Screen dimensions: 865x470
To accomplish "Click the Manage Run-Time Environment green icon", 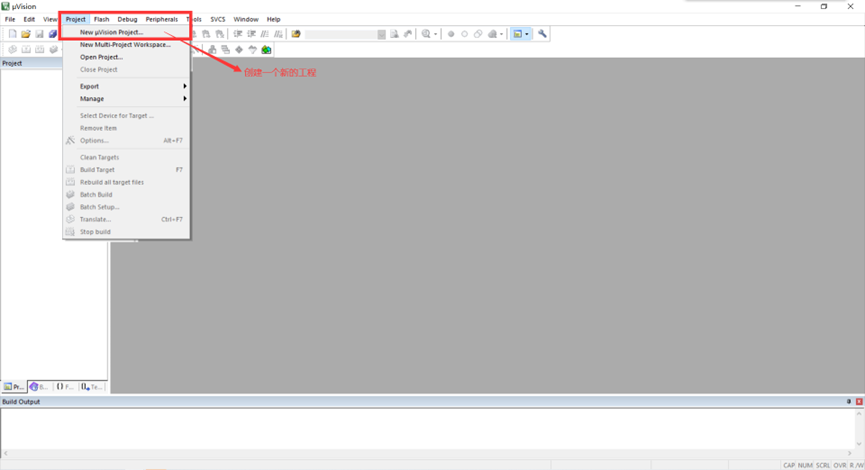I will click(x=266, y=49).
